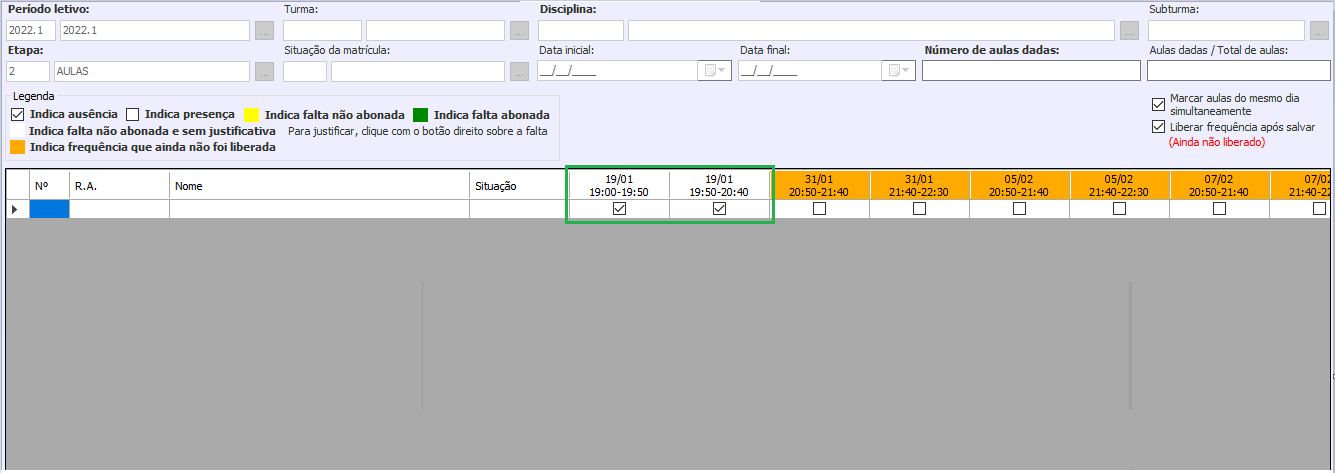Image resolution: width=1335 pixels, height=473 pixels.
Task: Check absence for 07/02 20:50-21:40 class
Action: pos(1219,209)
